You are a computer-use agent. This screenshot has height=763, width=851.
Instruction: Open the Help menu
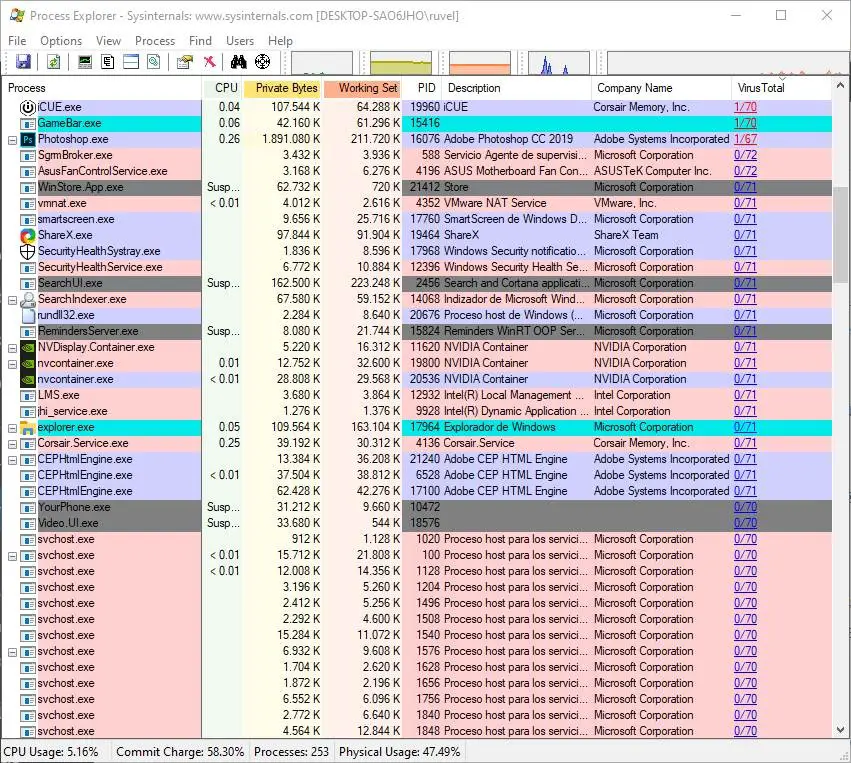click(280, 41)
